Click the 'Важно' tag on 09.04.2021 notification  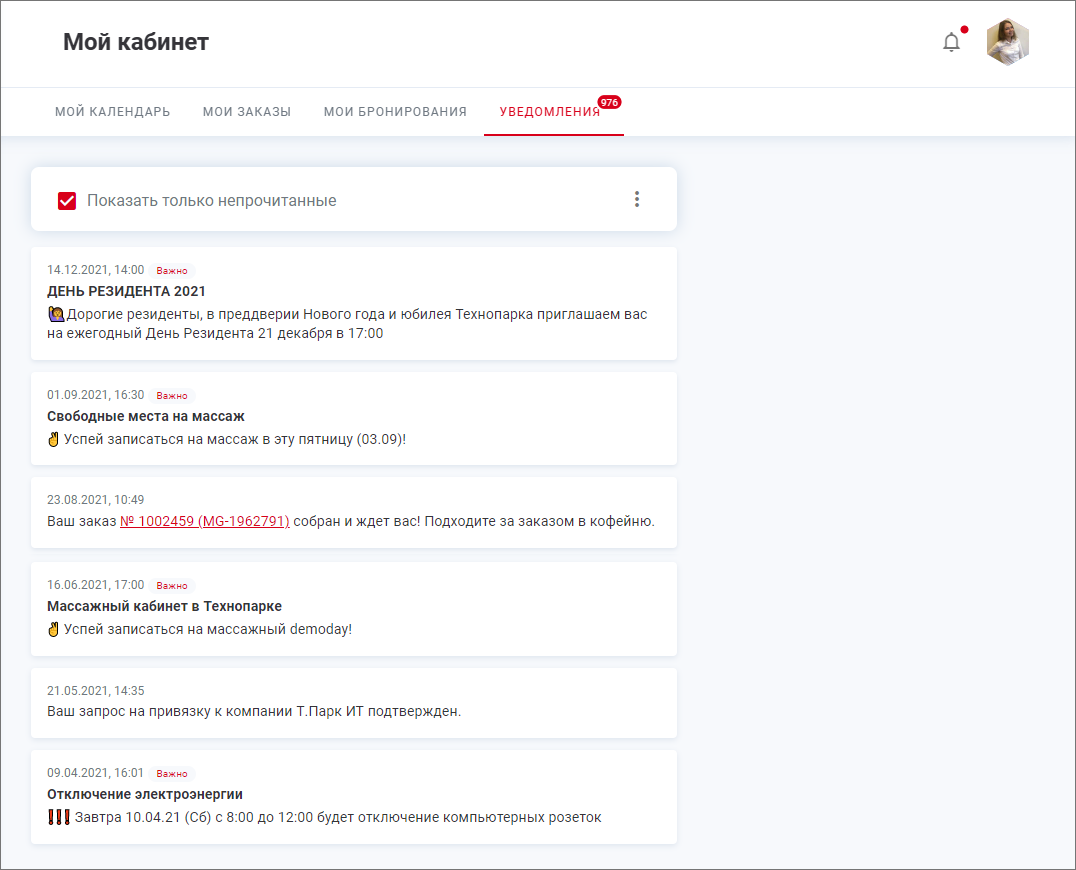click(x=172, y=774)
